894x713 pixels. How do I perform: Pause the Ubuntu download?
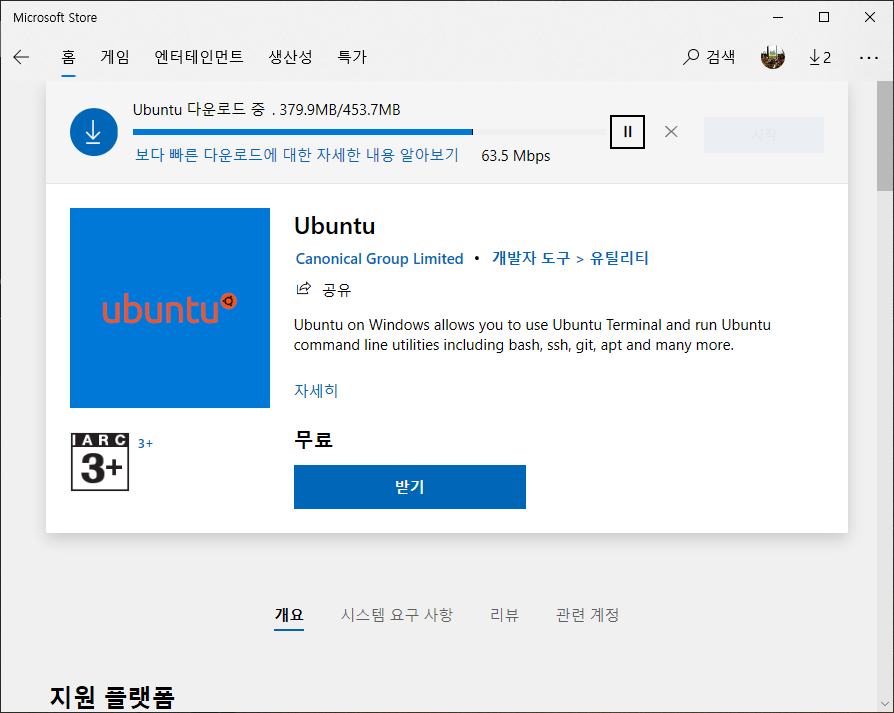[627, 132]
